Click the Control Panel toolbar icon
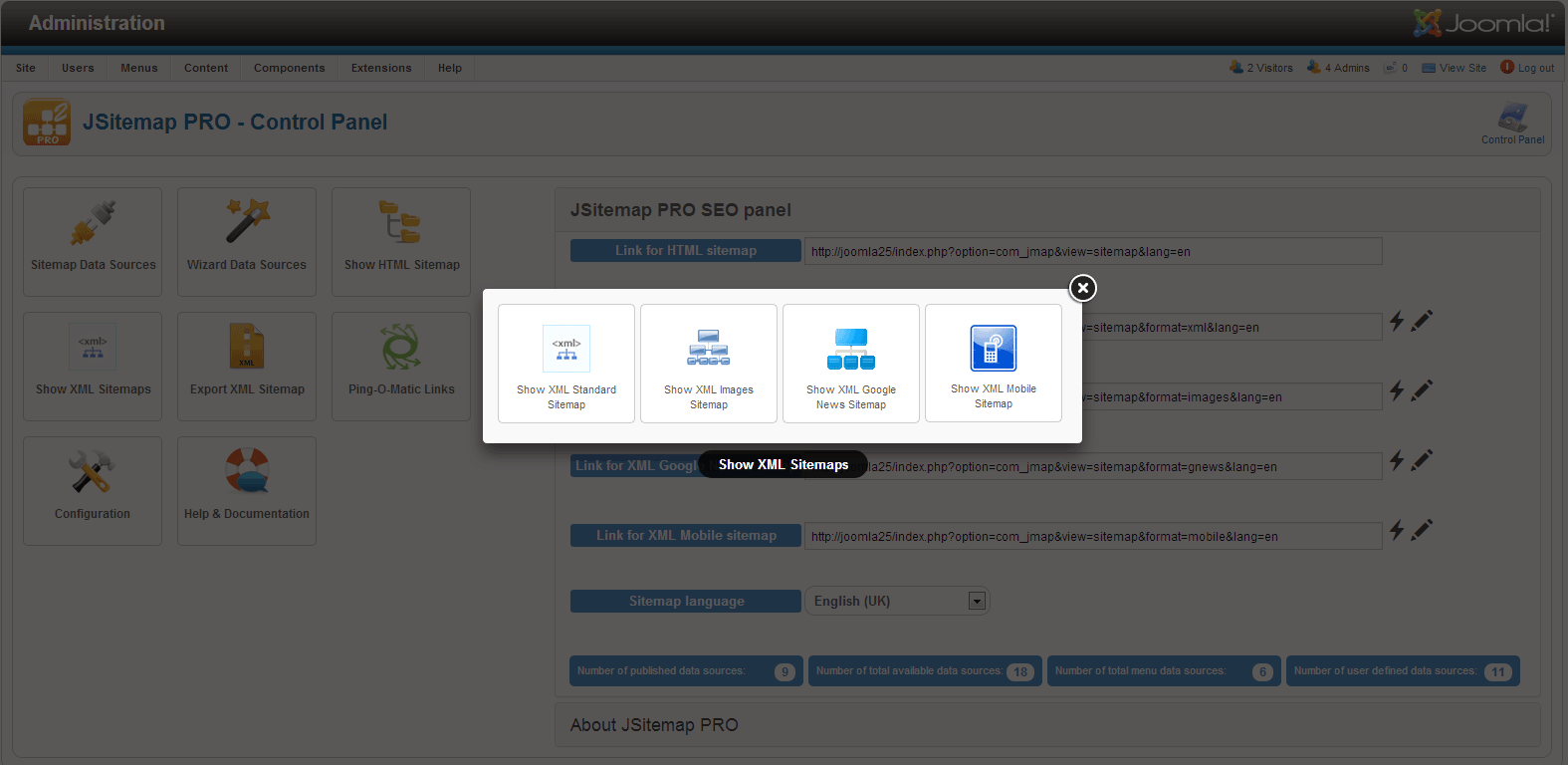Viewport: 1568px width, 765px height. [x=1512, y=124]
